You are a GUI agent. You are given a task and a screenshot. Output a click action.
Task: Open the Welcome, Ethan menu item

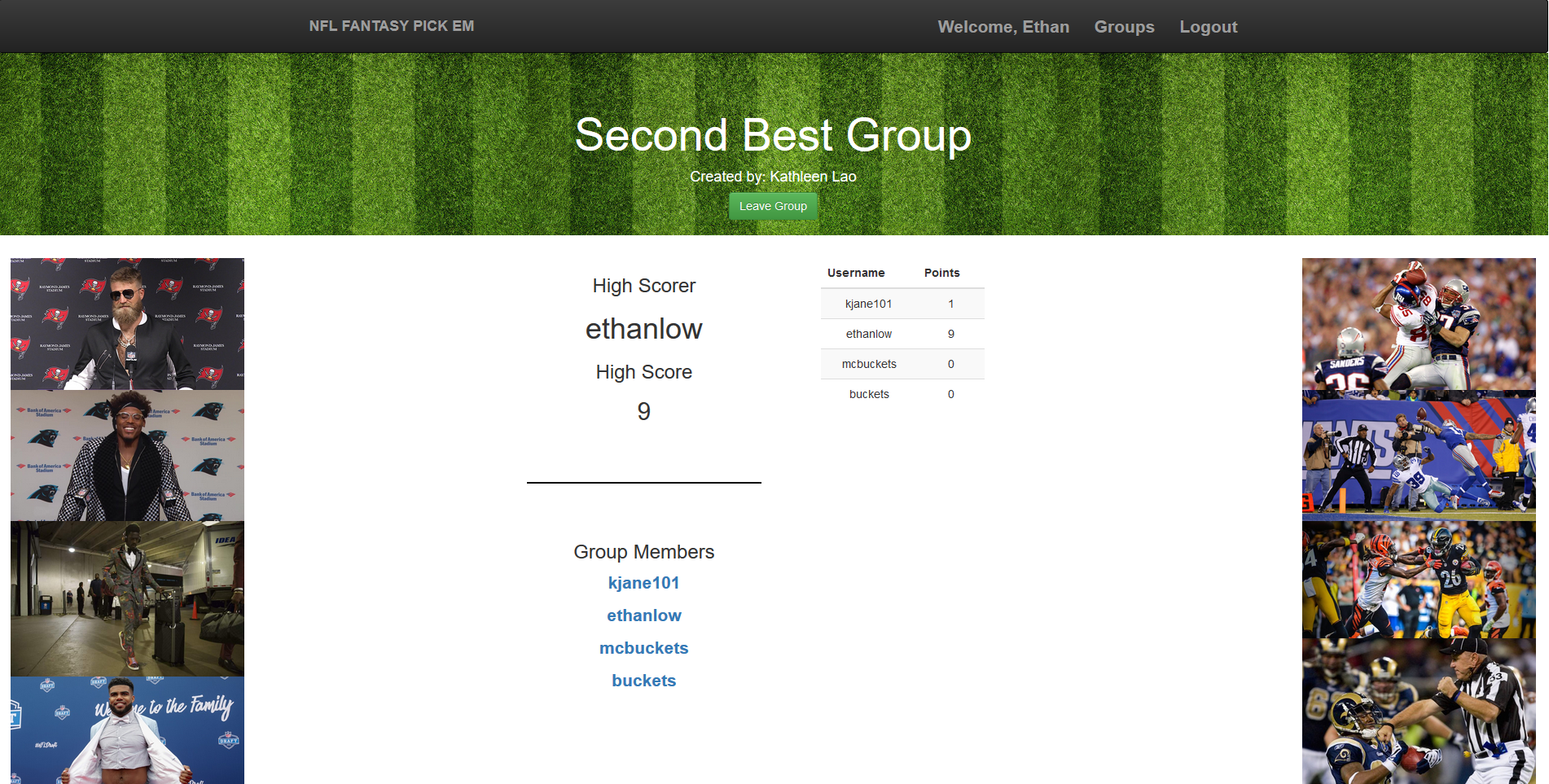click(x=1003, y=27)
